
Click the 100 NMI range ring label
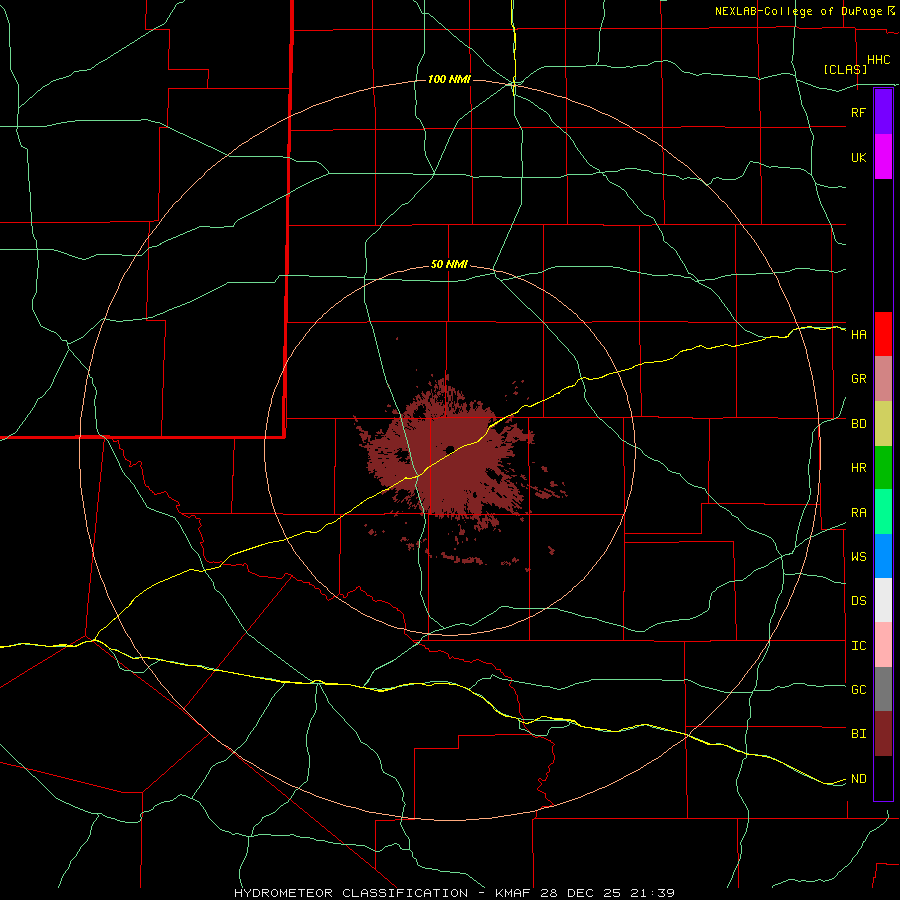(449, 79)
